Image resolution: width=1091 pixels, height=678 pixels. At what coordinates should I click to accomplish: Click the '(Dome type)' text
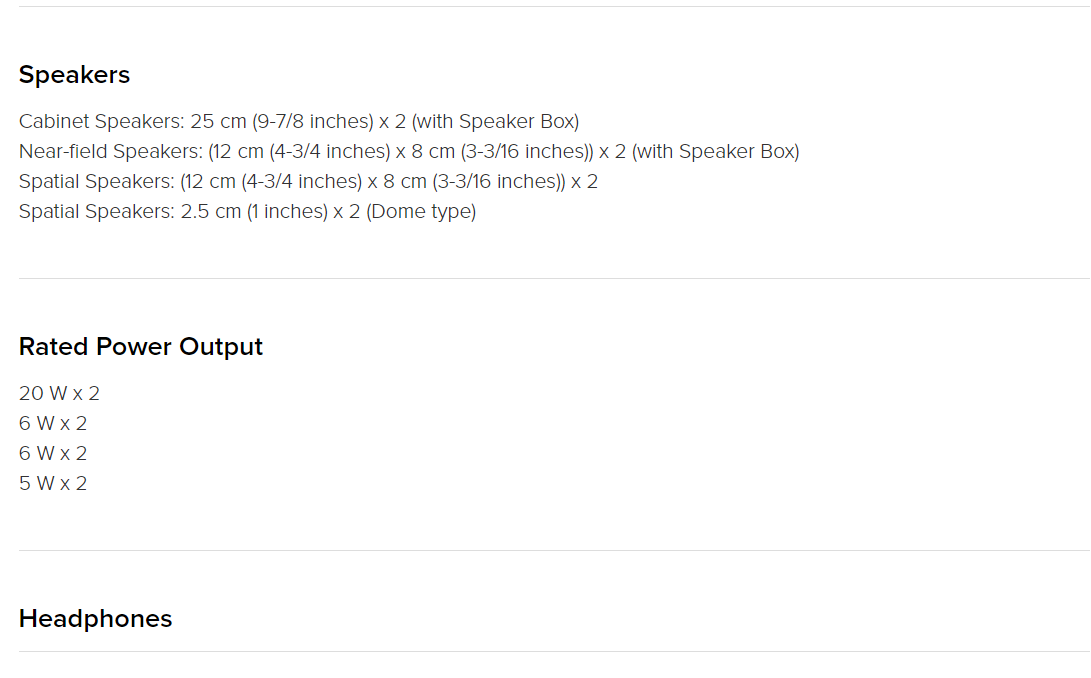pos(421,211)
